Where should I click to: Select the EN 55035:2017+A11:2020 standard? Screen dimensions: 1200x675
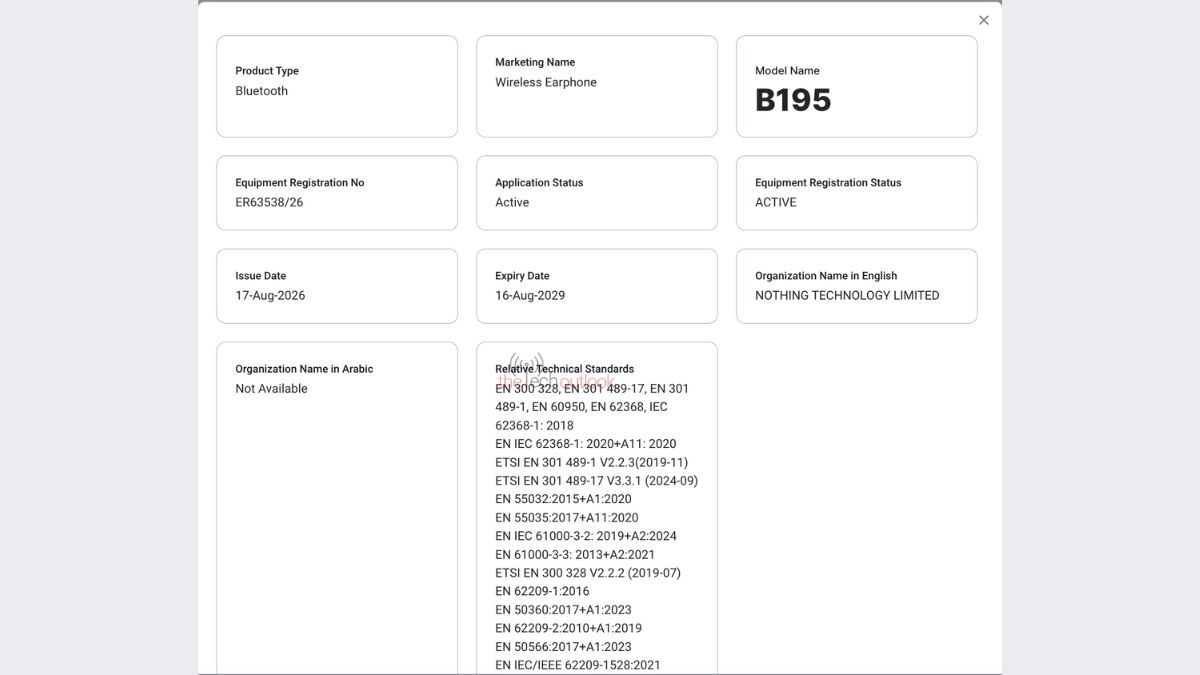pyautogui.click(x=567, y=518)
